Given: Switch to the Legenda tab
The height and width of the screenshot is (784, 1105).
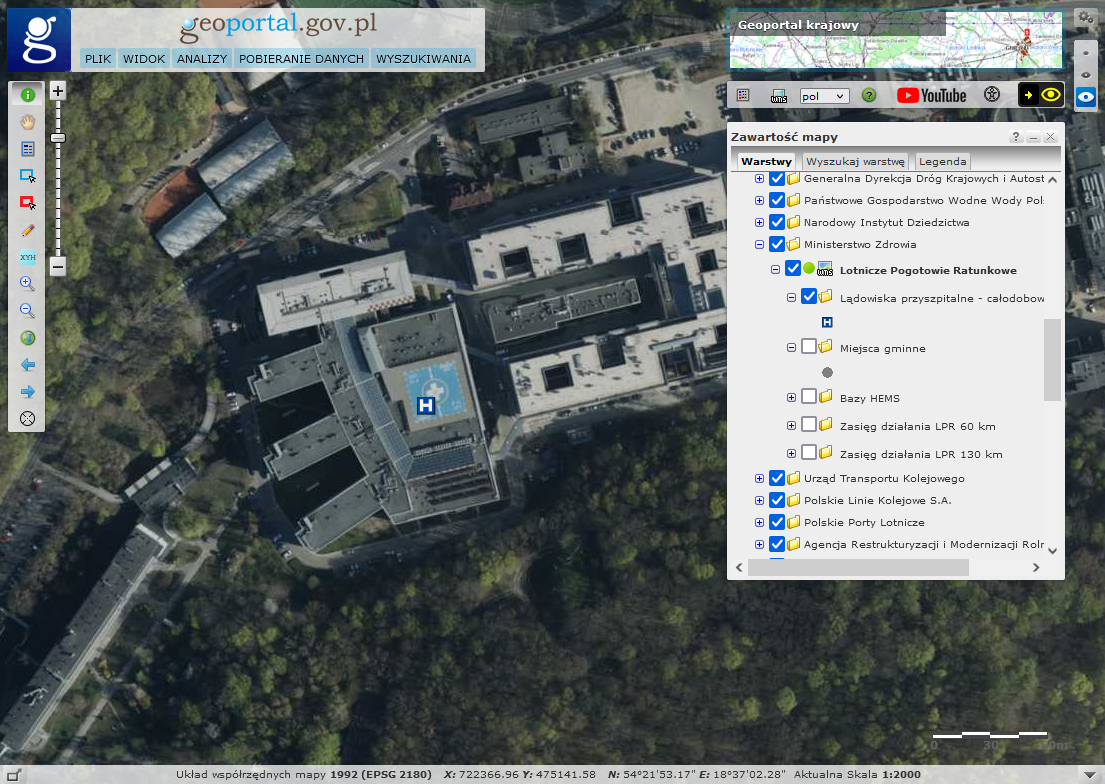Looking at the screenshot, I should (942, 161).
